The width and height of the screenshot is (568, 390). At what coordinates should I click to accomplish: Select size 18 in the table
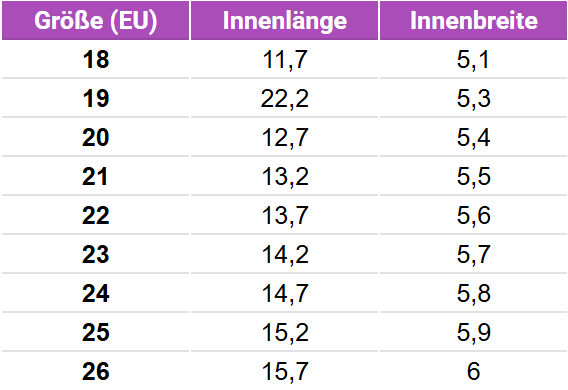[x=96, y=59]
